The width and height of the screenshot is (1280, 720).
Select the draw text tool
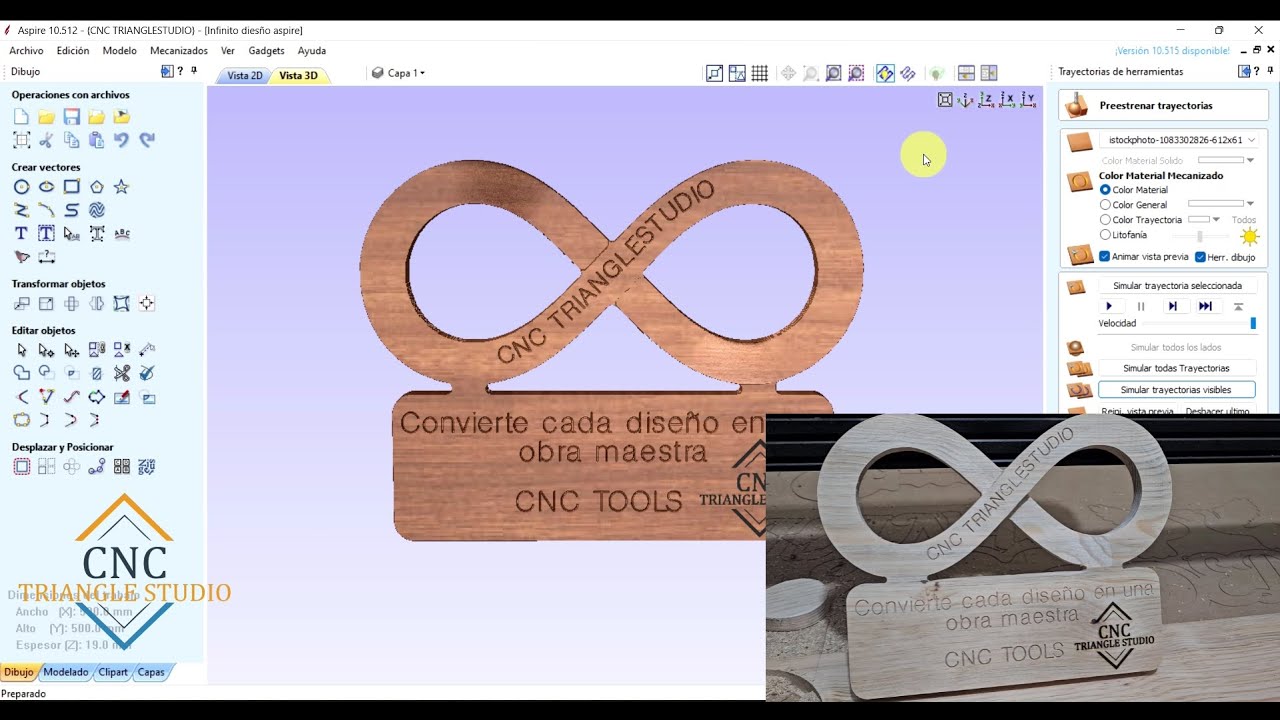point(21,233)
